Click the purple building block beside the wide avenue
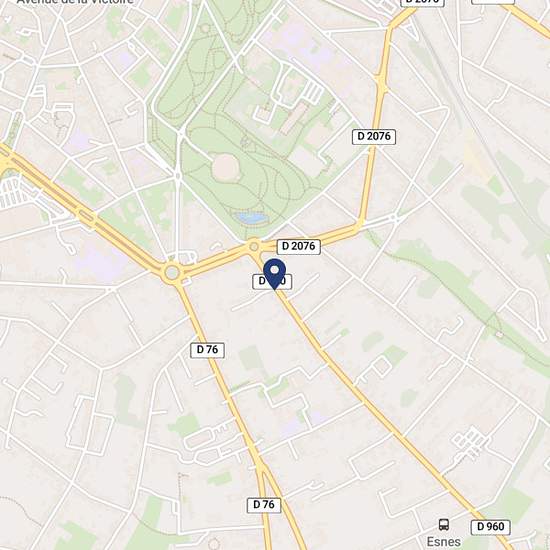This screenshot has height=550, width=550. pos(99,260)
